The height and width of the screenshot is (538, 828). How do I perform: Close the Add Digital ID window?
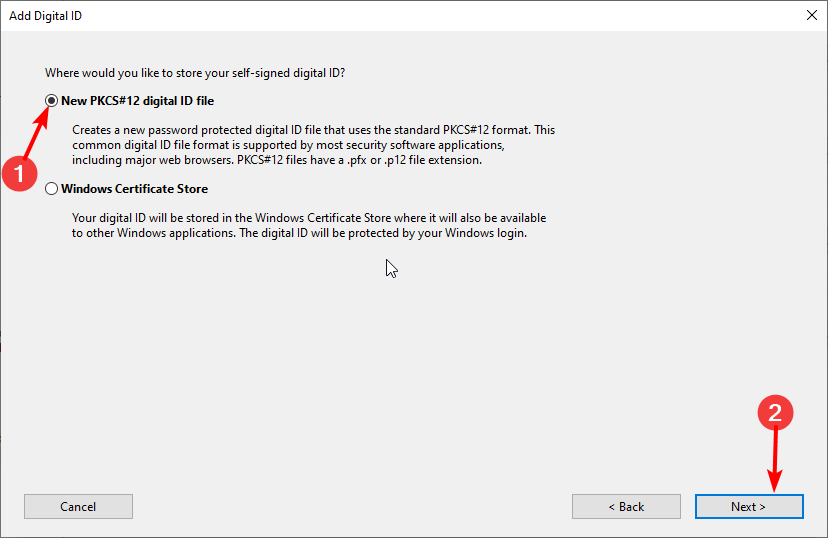[x=812, y=15]
